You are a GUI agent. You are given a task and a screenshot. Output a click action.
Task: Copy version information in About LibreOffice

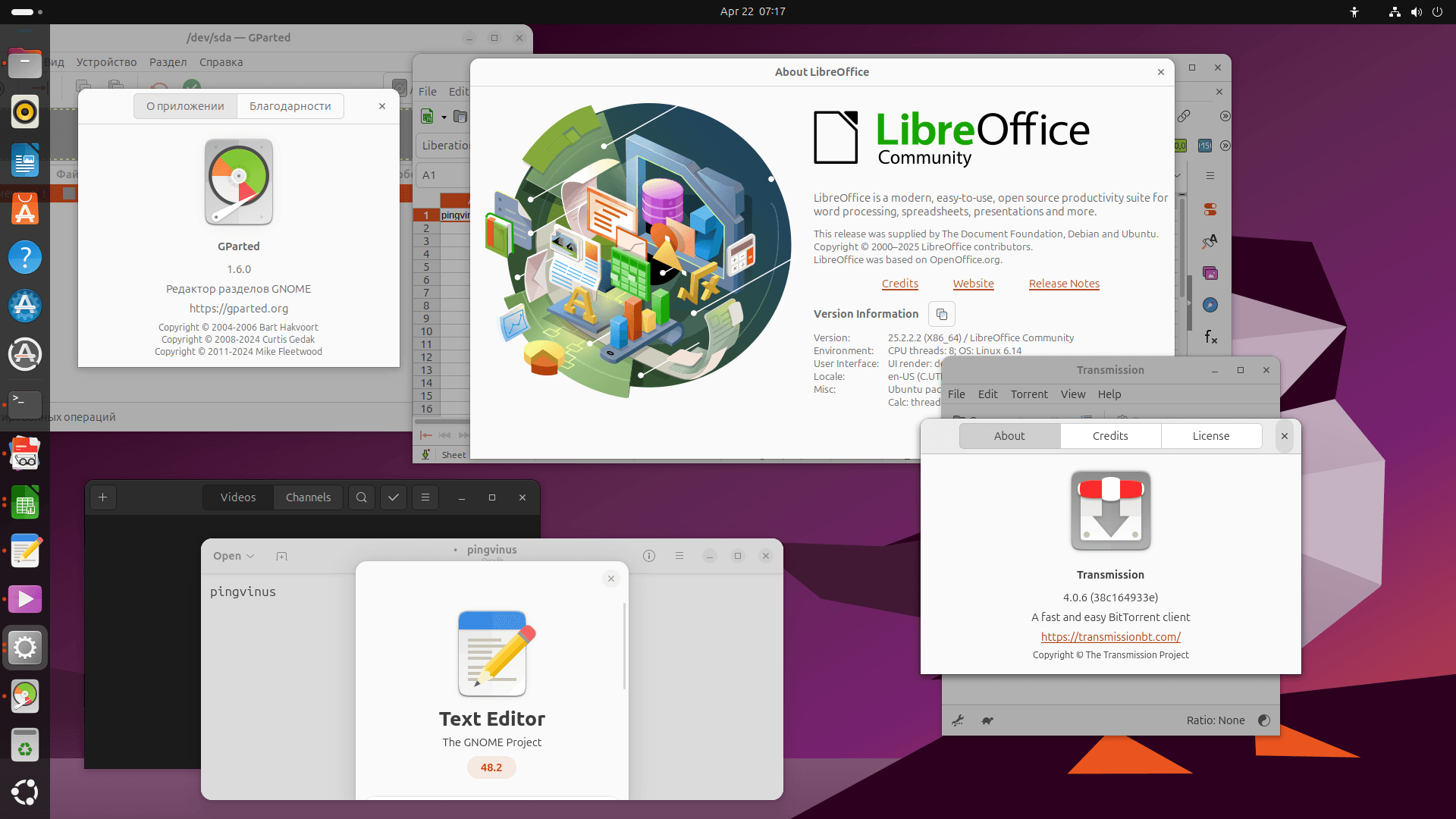pyautogui.click(x=942, y=314)
